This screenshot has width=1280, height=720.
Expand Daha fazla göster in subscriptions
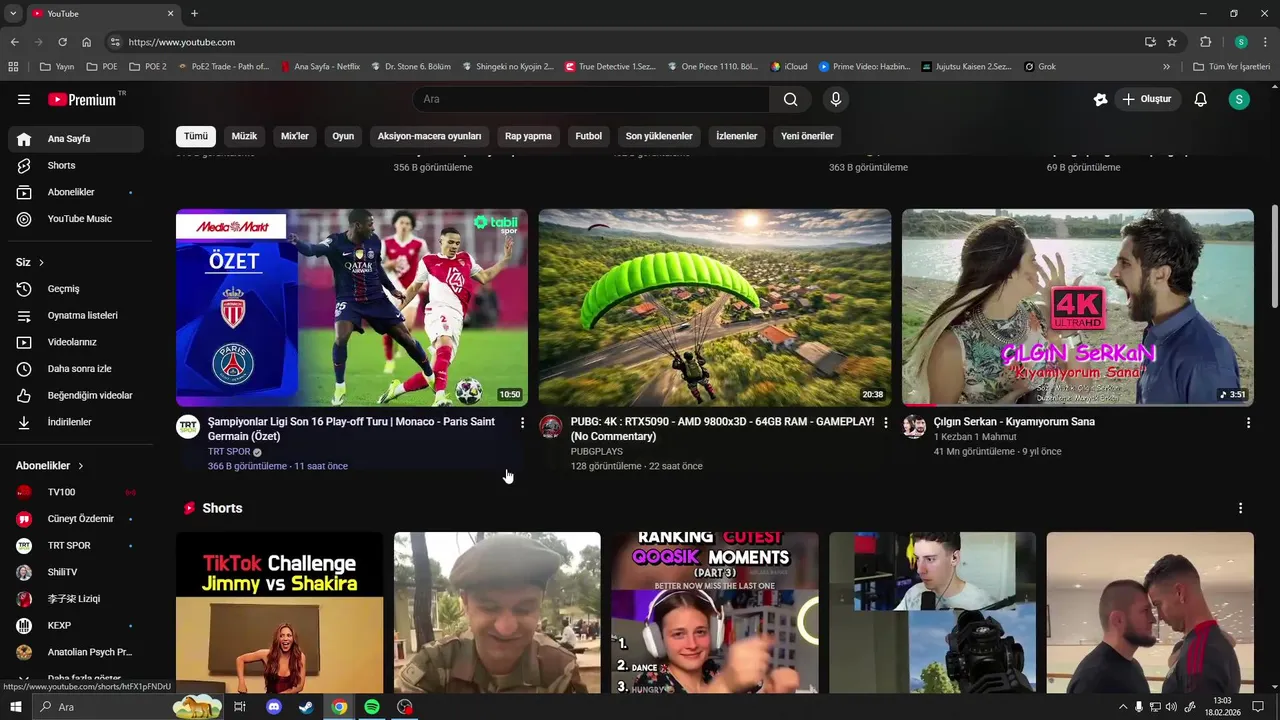click(x=76, y=679)
